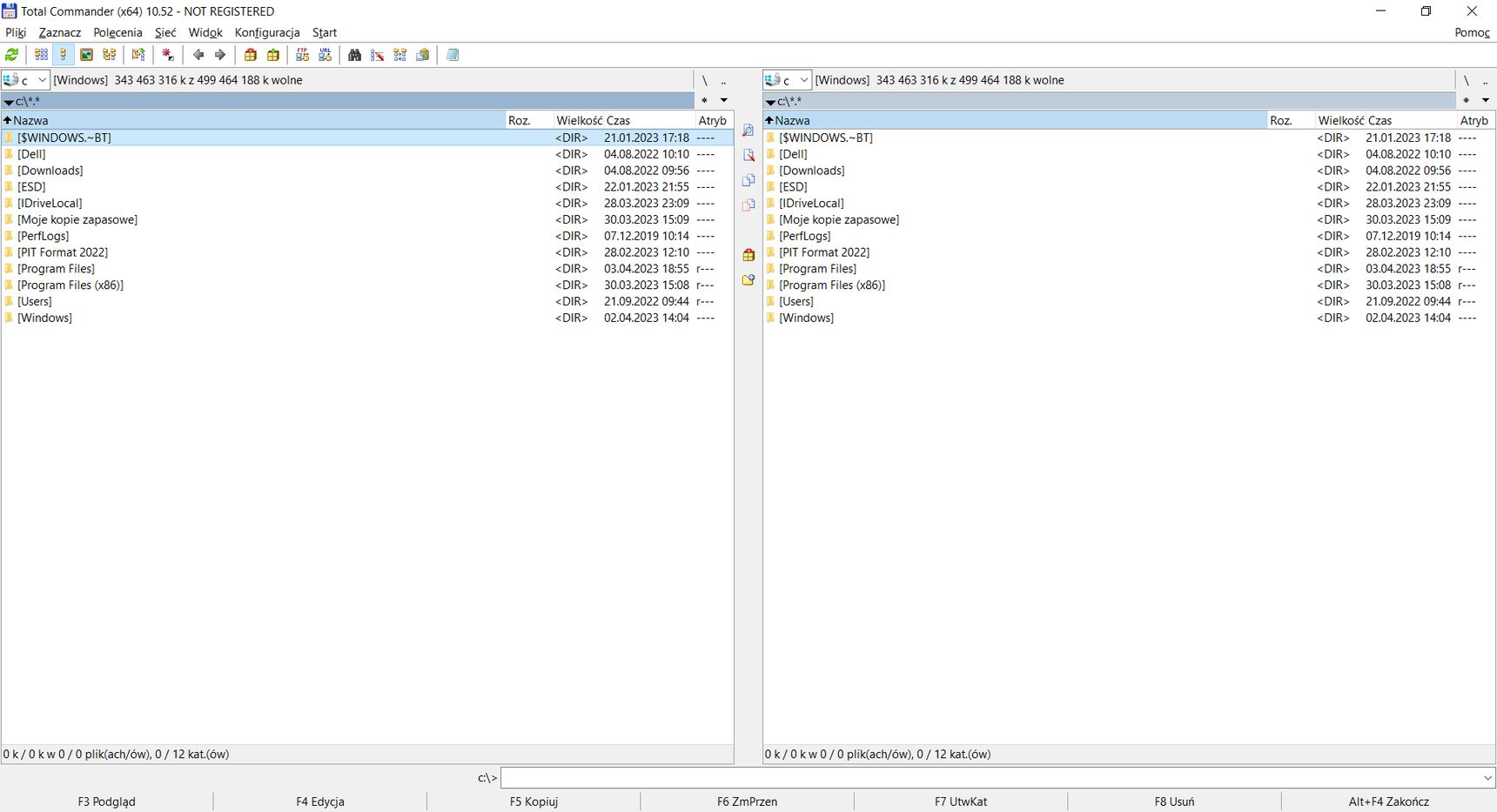This screenshot has width=1497, height=812.
Task: Click into the command line field
Action: coord(990,778)
